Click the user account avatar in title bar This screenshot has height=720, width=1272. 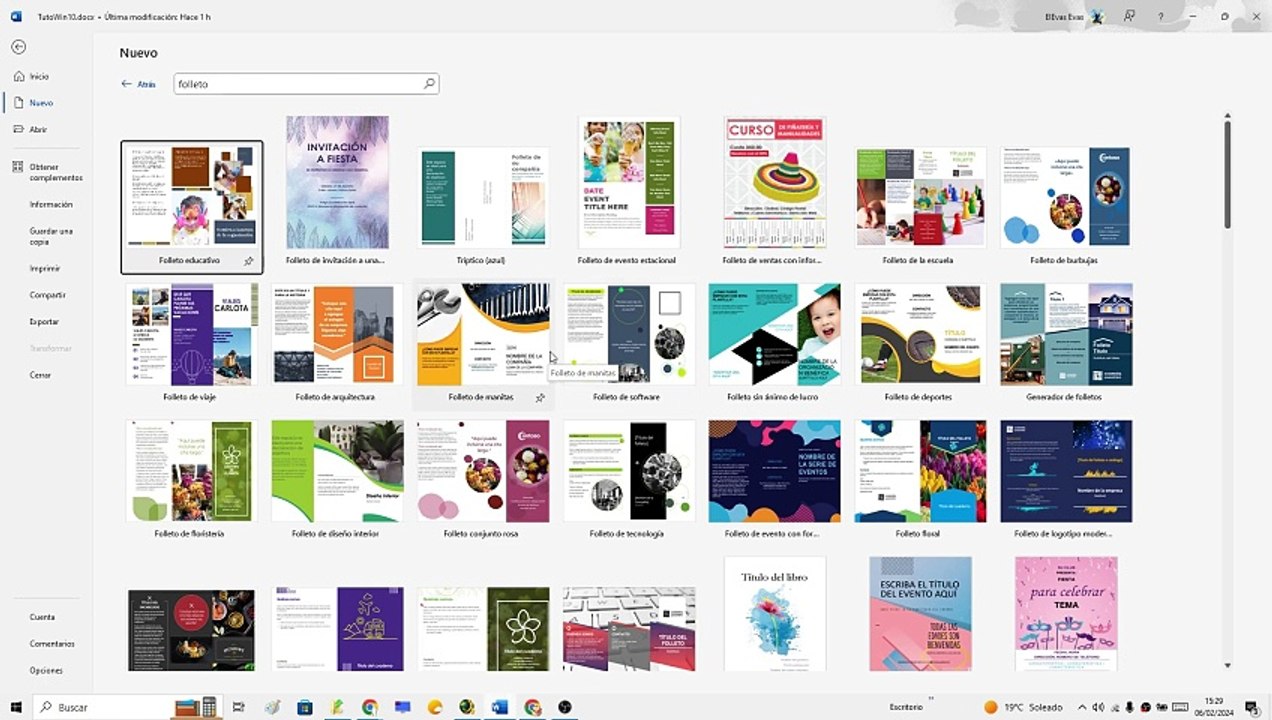click(x=1096, y=16)
